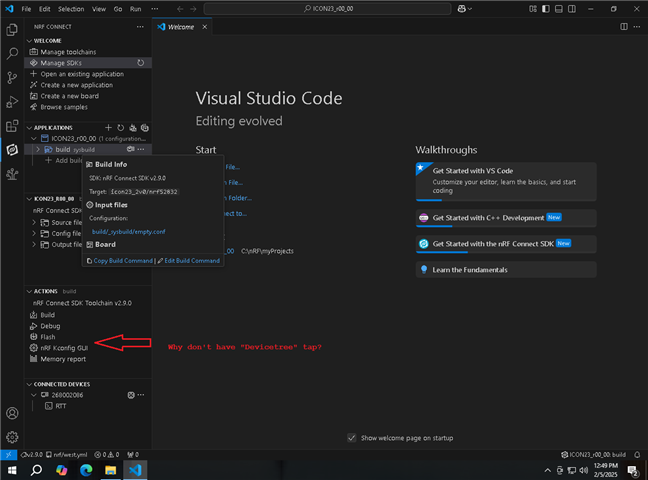Click the refresh icon beside Manage SDKs
This screenshot has height=480, width=648.
coord(141,63)
